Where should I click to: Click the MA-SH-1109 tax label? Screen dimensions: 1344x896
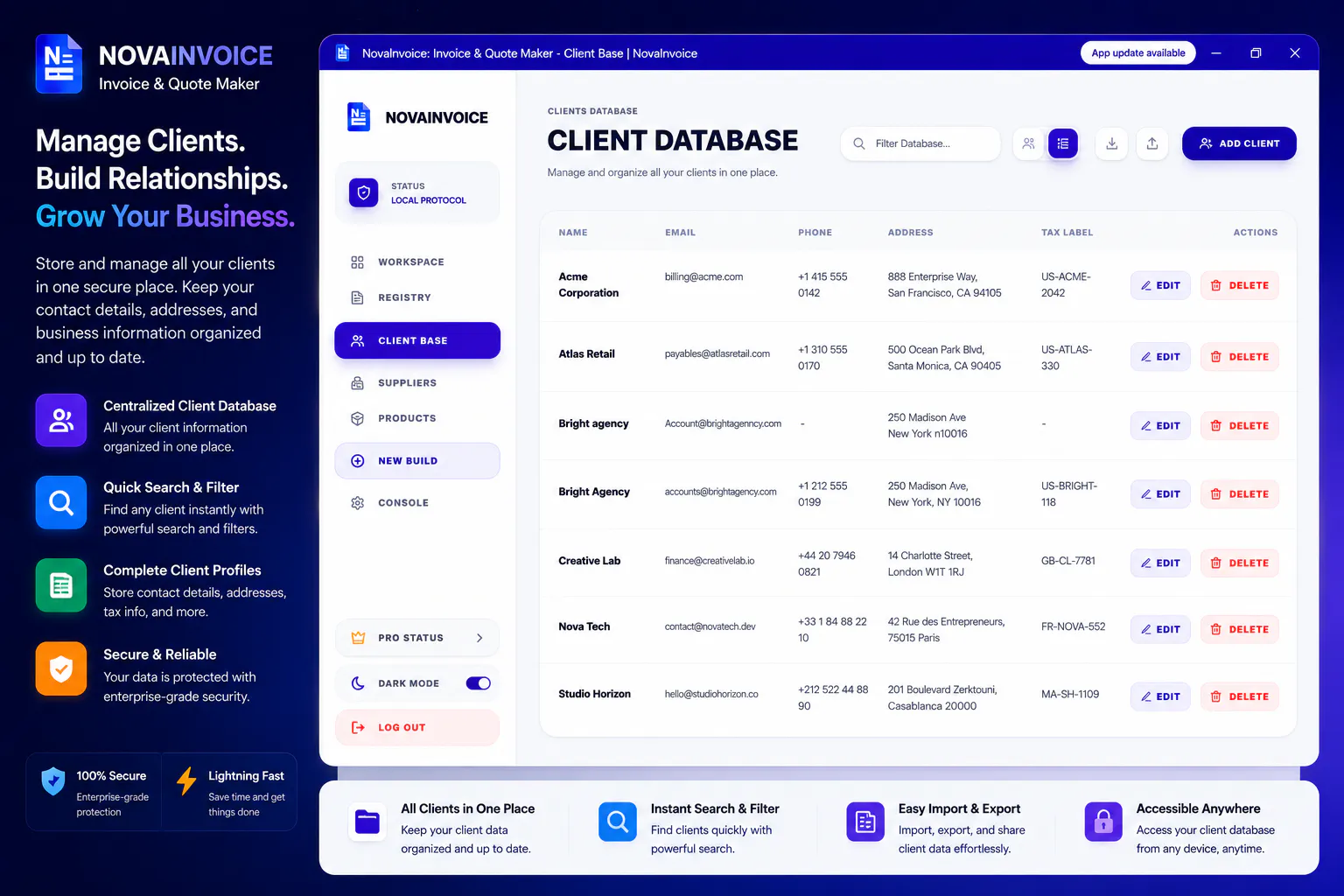click(x=1069, y=694)
